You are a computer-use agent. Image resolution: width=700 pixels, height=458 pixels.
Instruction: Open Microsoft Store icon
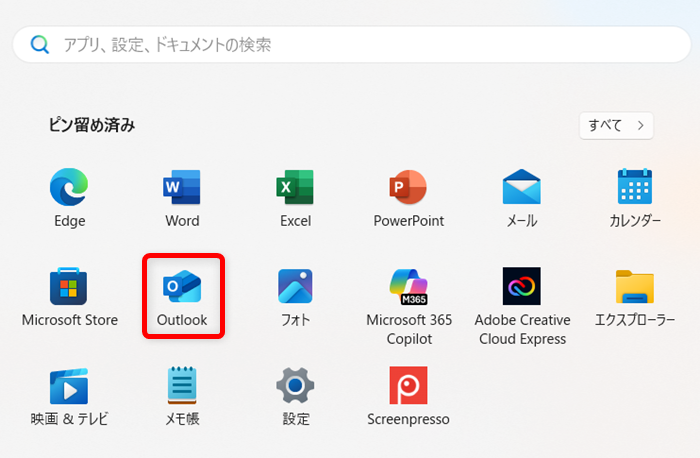tap(69, 287)
